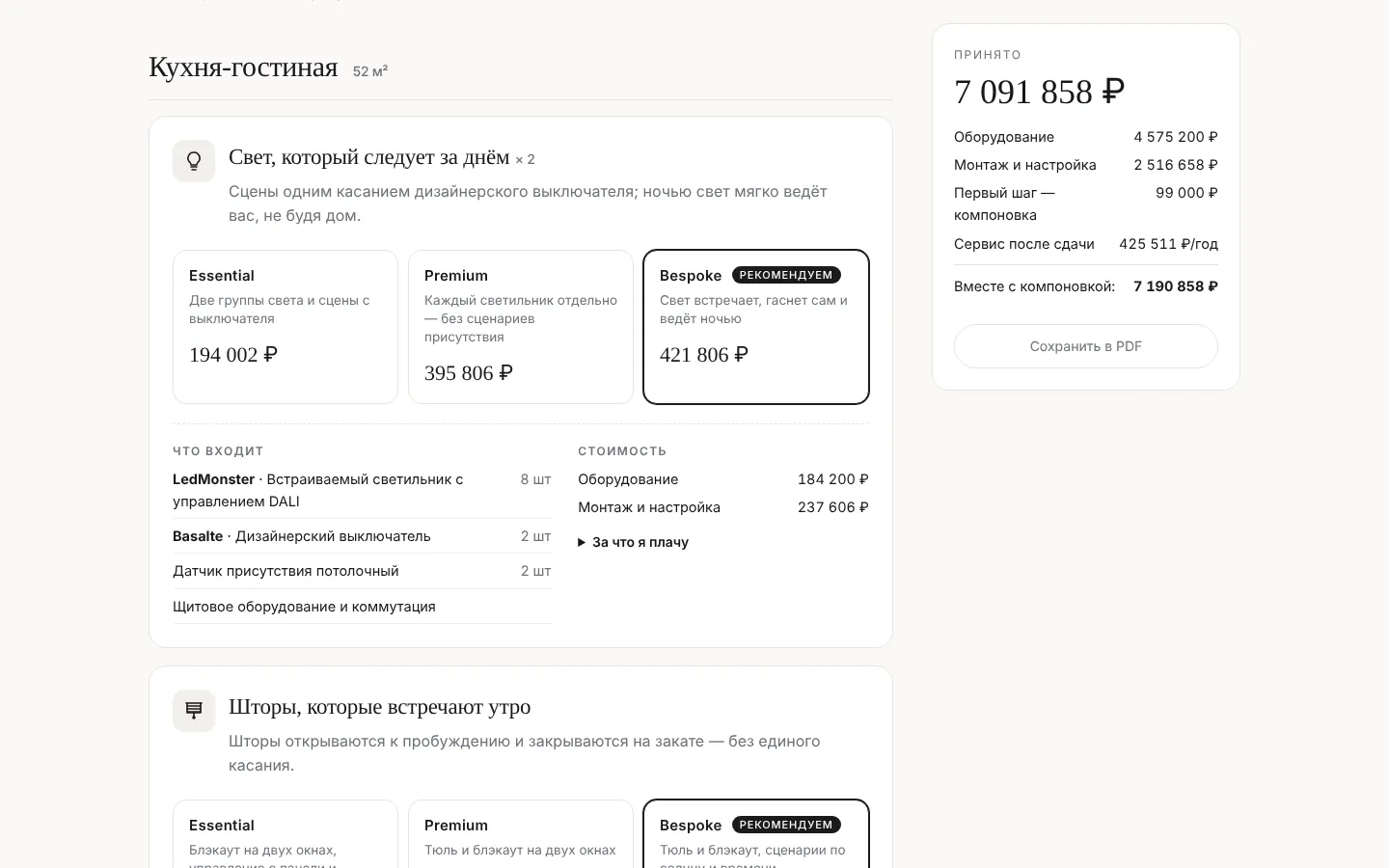
Task: Click the Basalte дизайнерский выключатель row
Action: (362, 536)
